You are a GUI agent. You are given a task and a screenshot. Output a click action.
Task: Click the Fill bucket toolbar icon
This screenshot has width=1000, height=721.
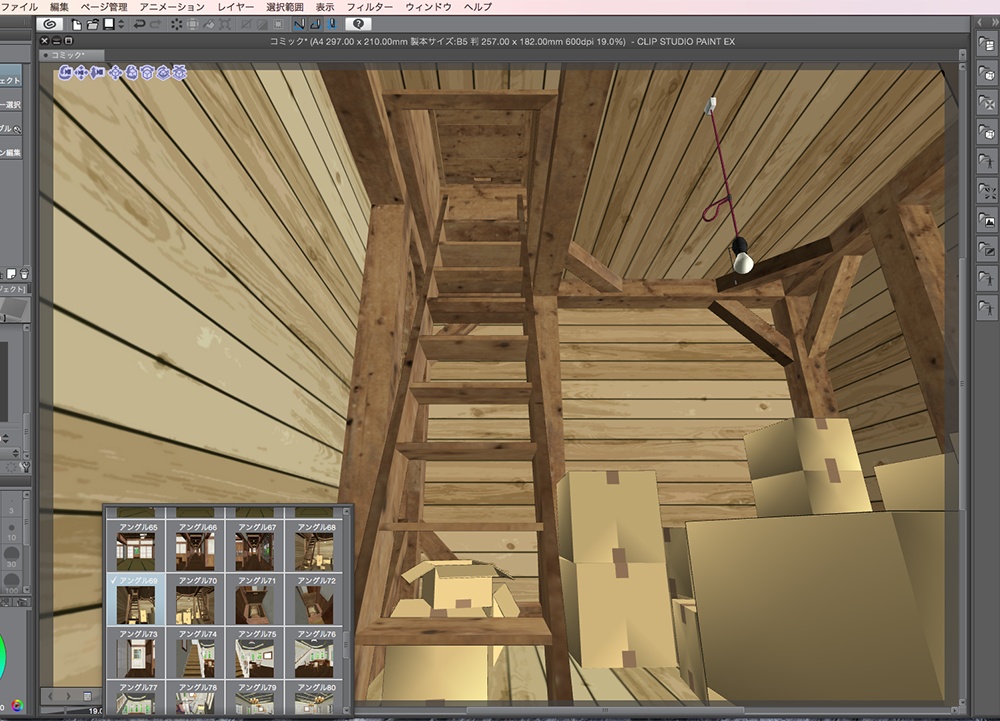[209, 24]
